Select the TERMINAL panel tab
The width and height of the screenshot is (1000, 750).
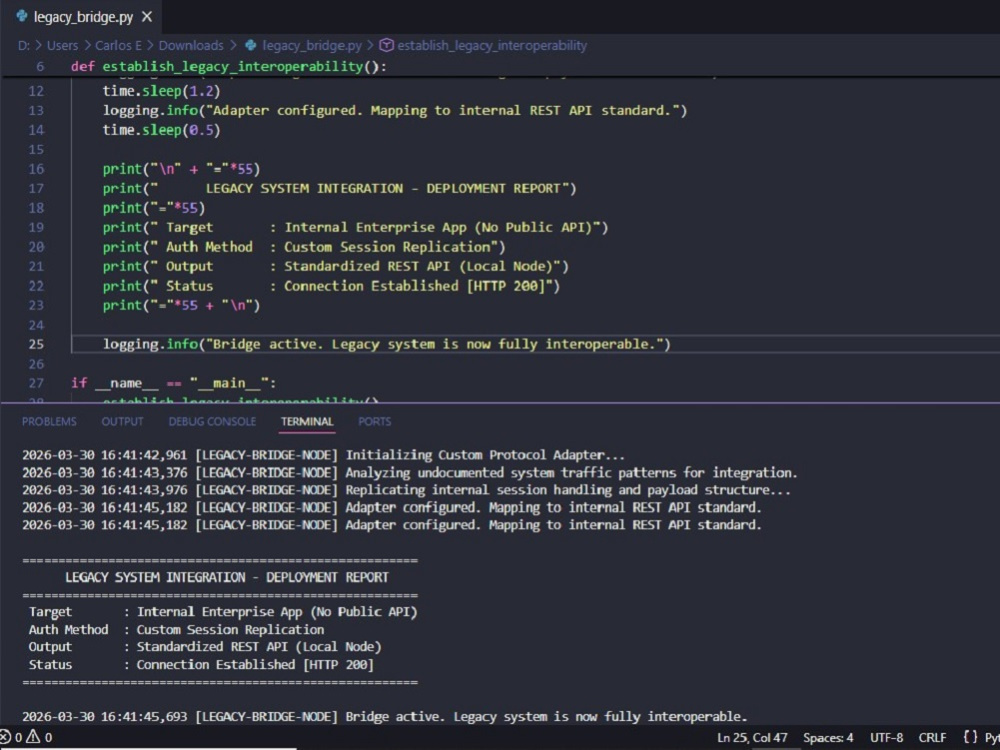coord(307,422)
